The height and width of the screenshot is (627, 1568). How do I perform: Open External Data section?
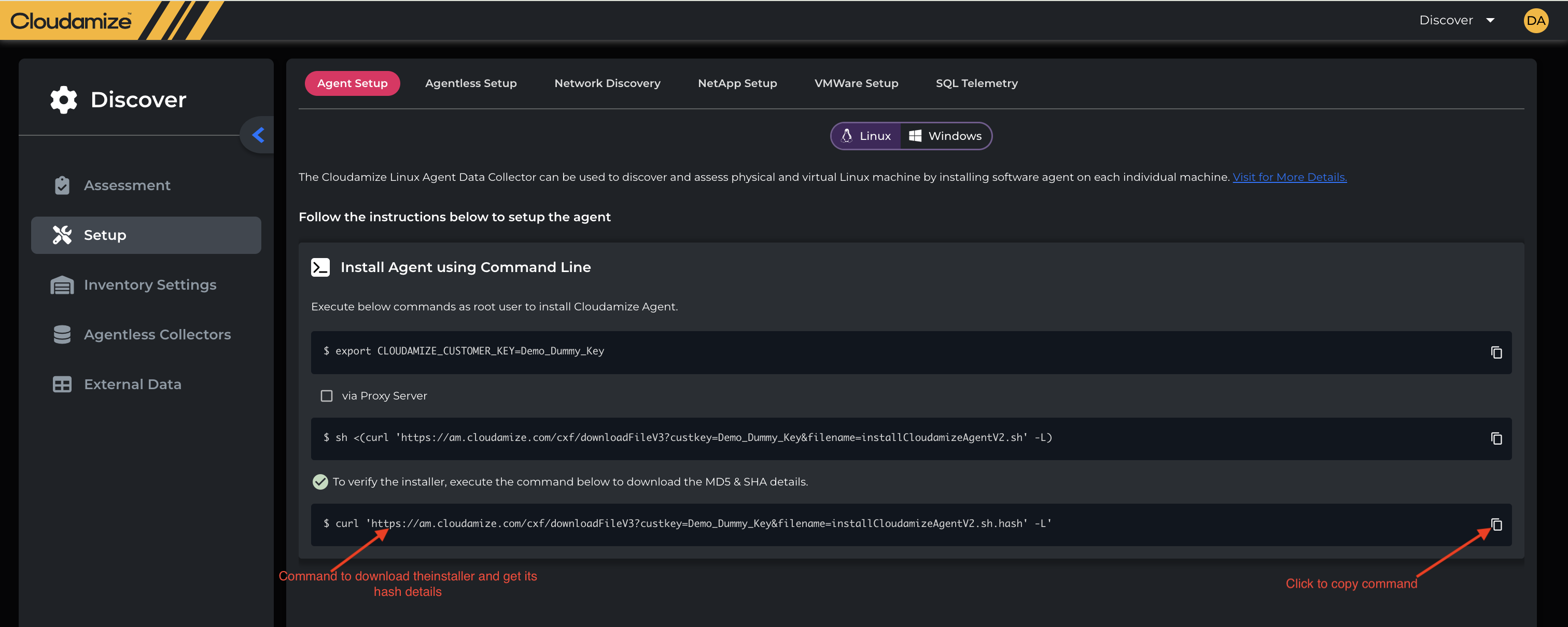tap(132, 384)
